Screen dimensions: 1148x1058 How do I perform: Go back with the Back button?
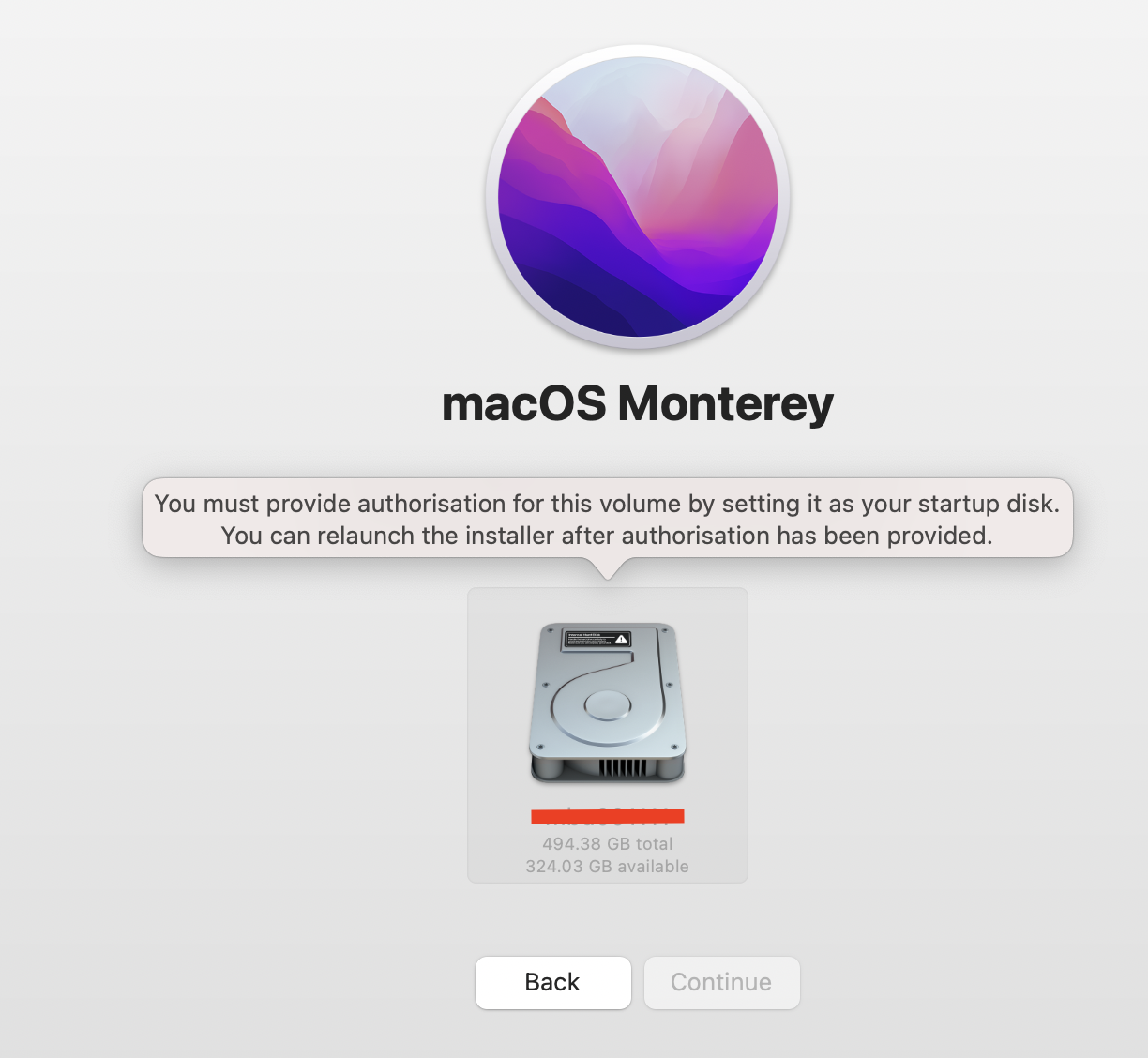553,983
